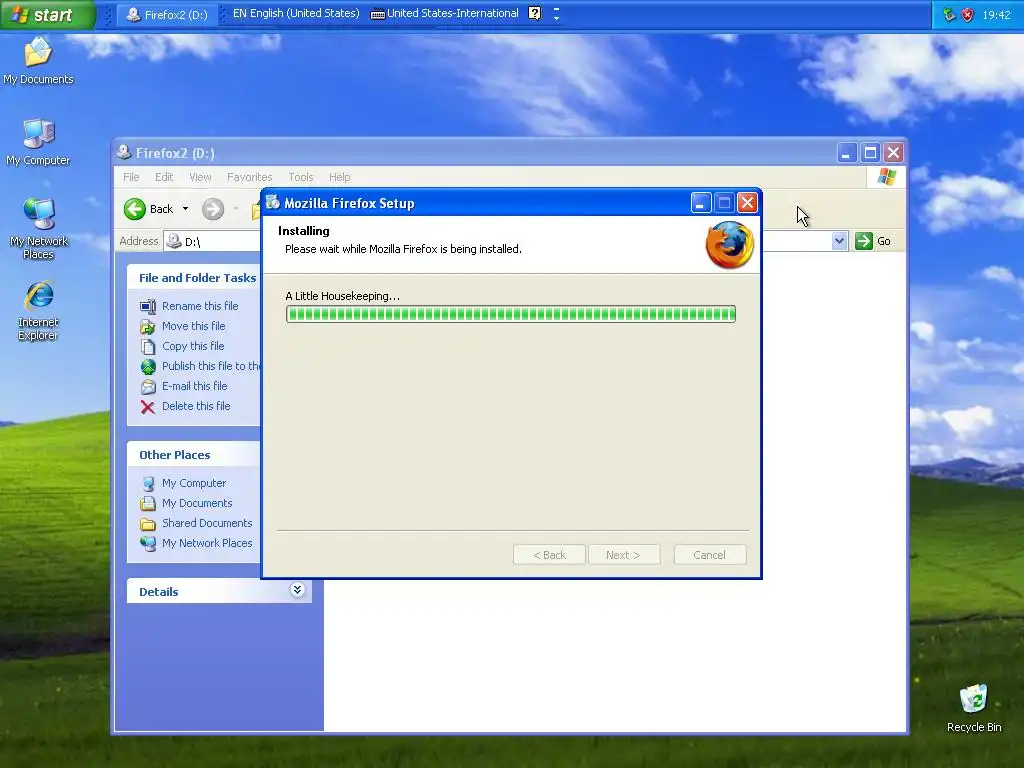
Task: Click the Forward arrow in the Explorer toolbar
Action: click(x=213, y=209)
